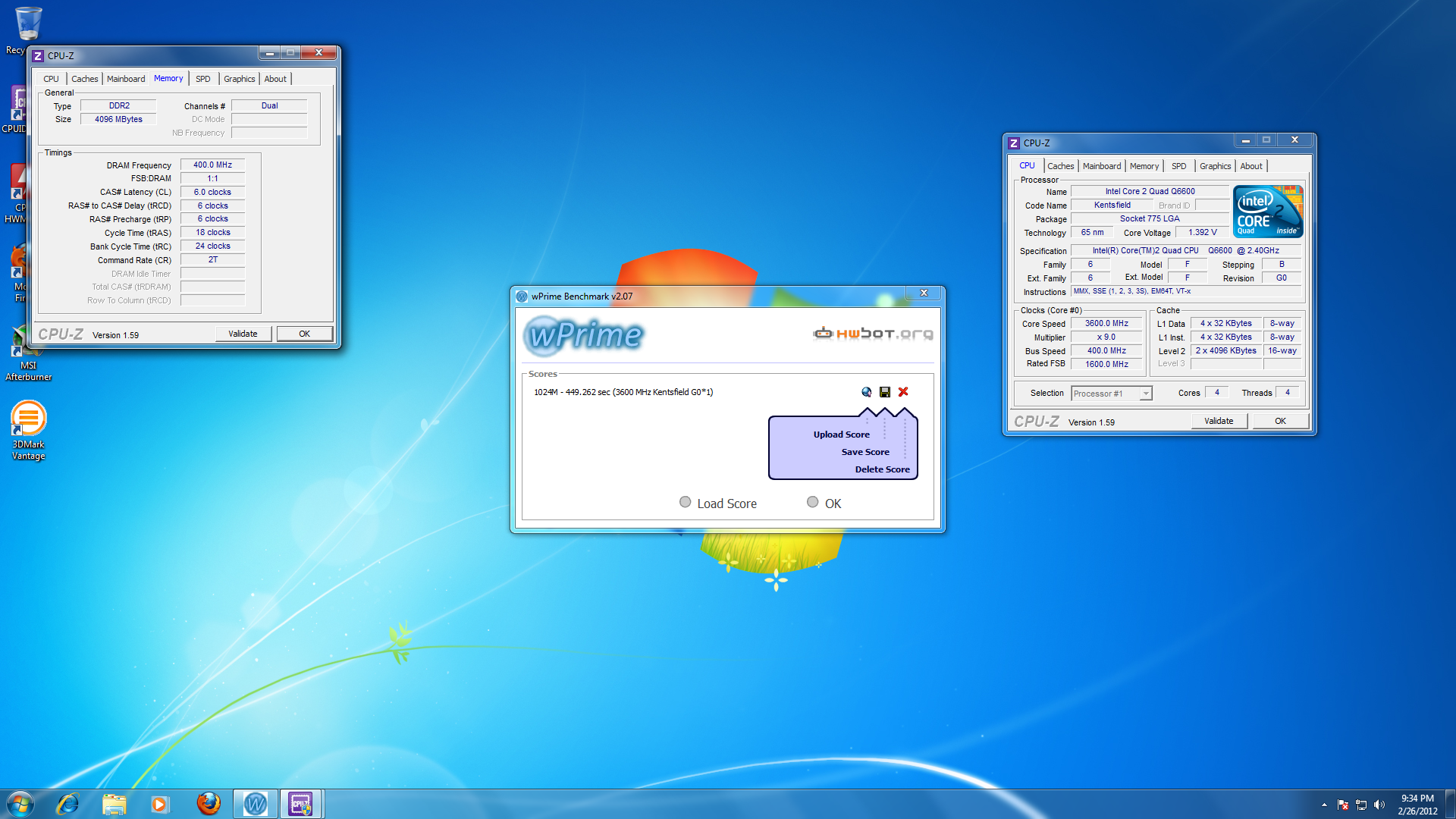Open the 3DMark Vantage desktop shortcut
This screenshot has height=819, width=1456.
28,431
